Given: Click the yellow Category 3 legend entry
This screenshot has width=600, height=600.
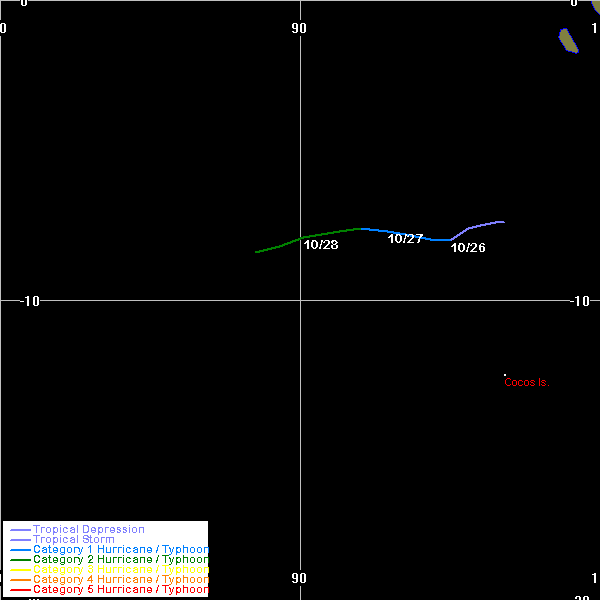Looking at the screenshot, I should pos(120,570).
